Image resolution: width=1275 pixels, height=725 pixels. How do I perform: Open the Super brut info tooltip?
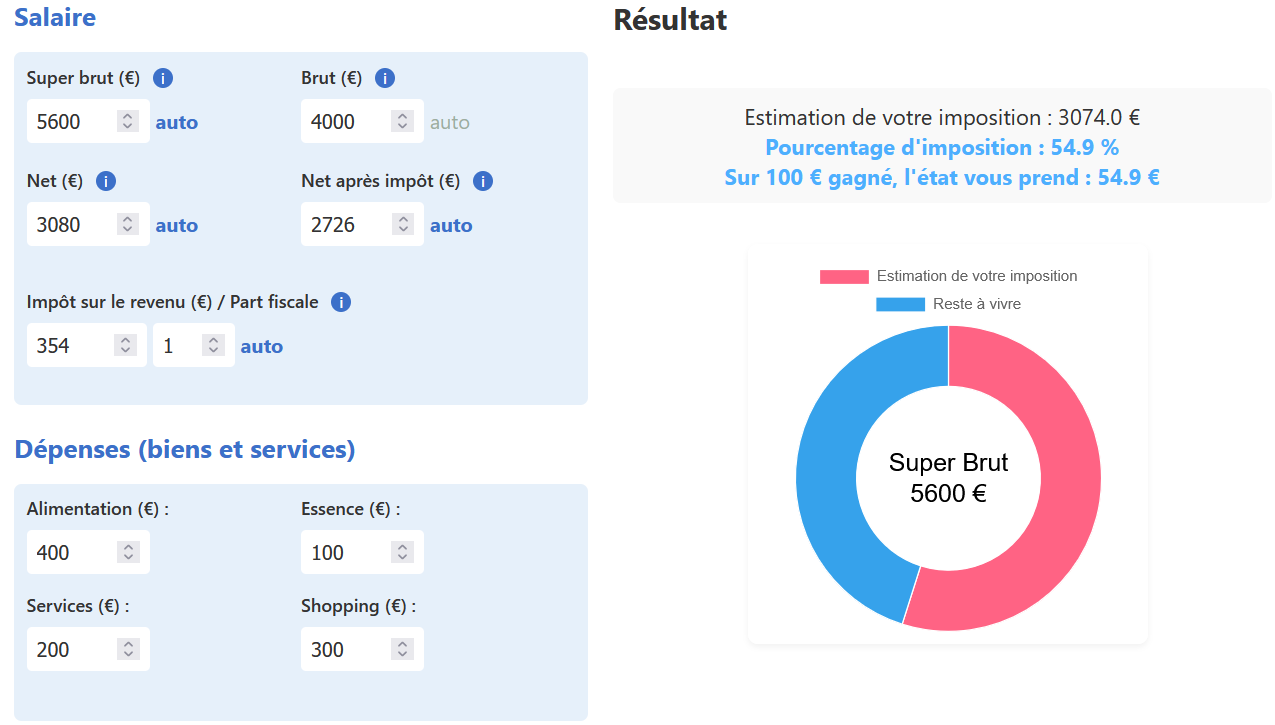pos(162,77)
